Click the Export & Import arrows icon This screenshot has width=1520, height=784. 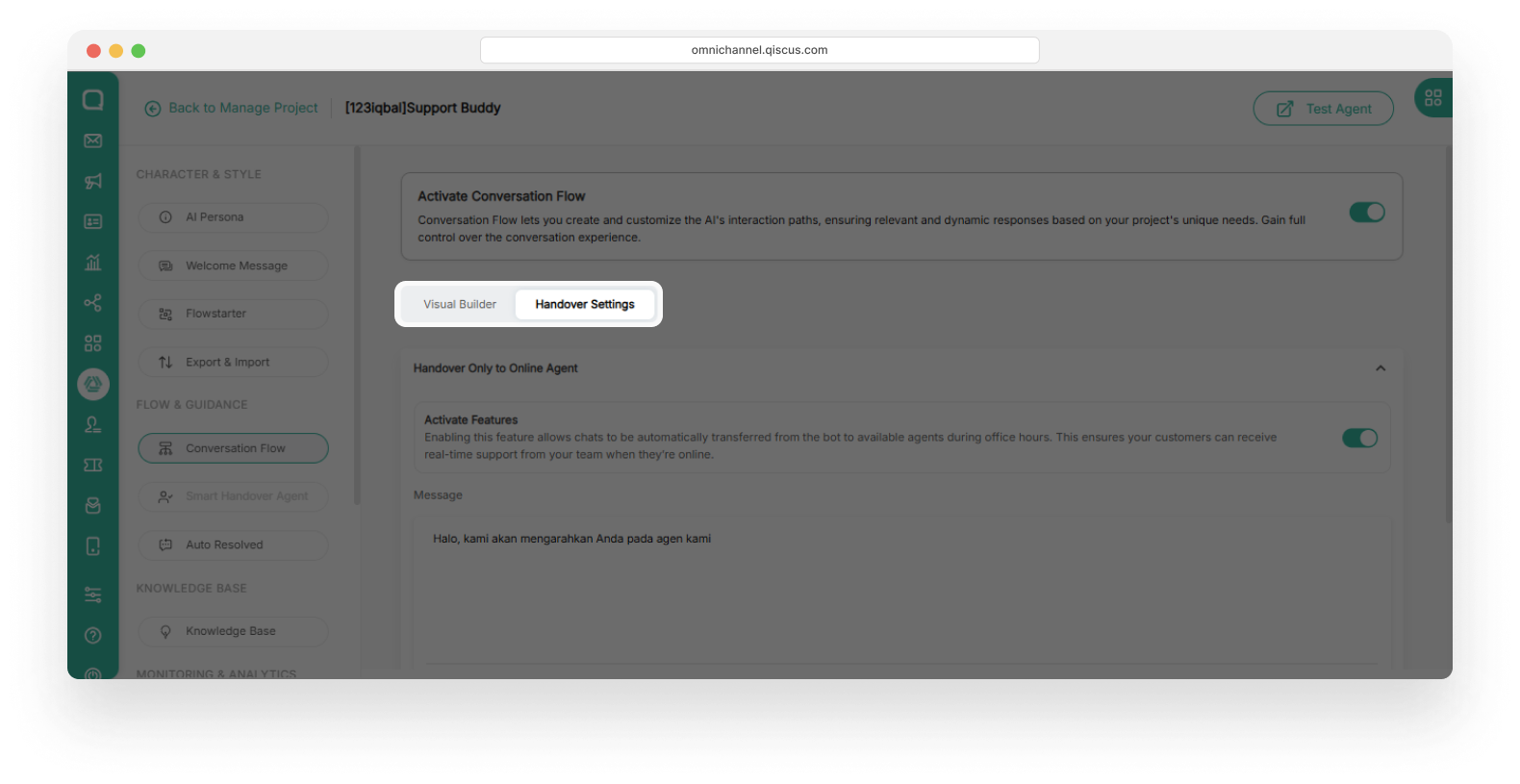[x=165, y=362]
